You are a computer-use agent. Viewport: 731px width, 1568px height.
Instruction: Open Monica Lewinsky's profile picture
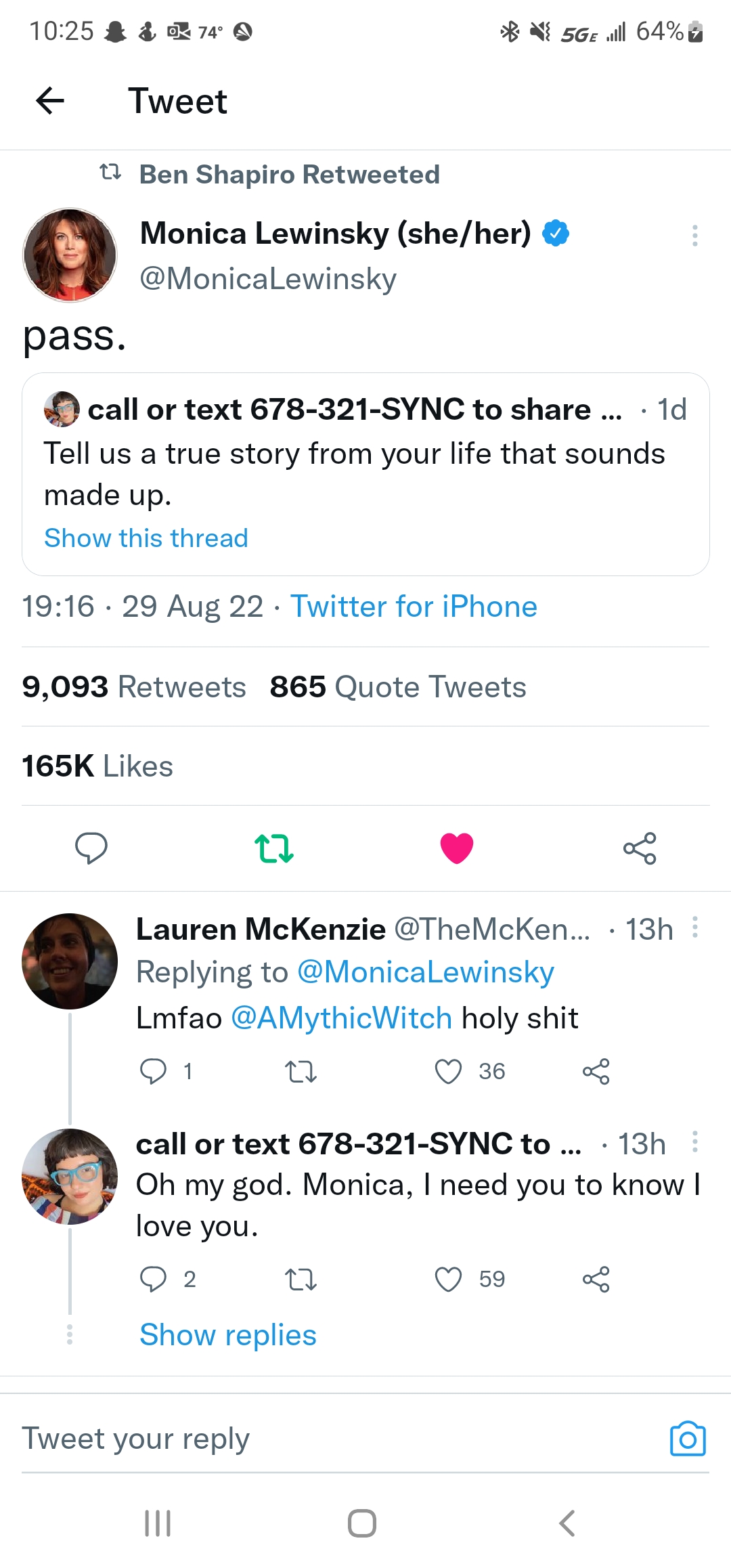70,255
